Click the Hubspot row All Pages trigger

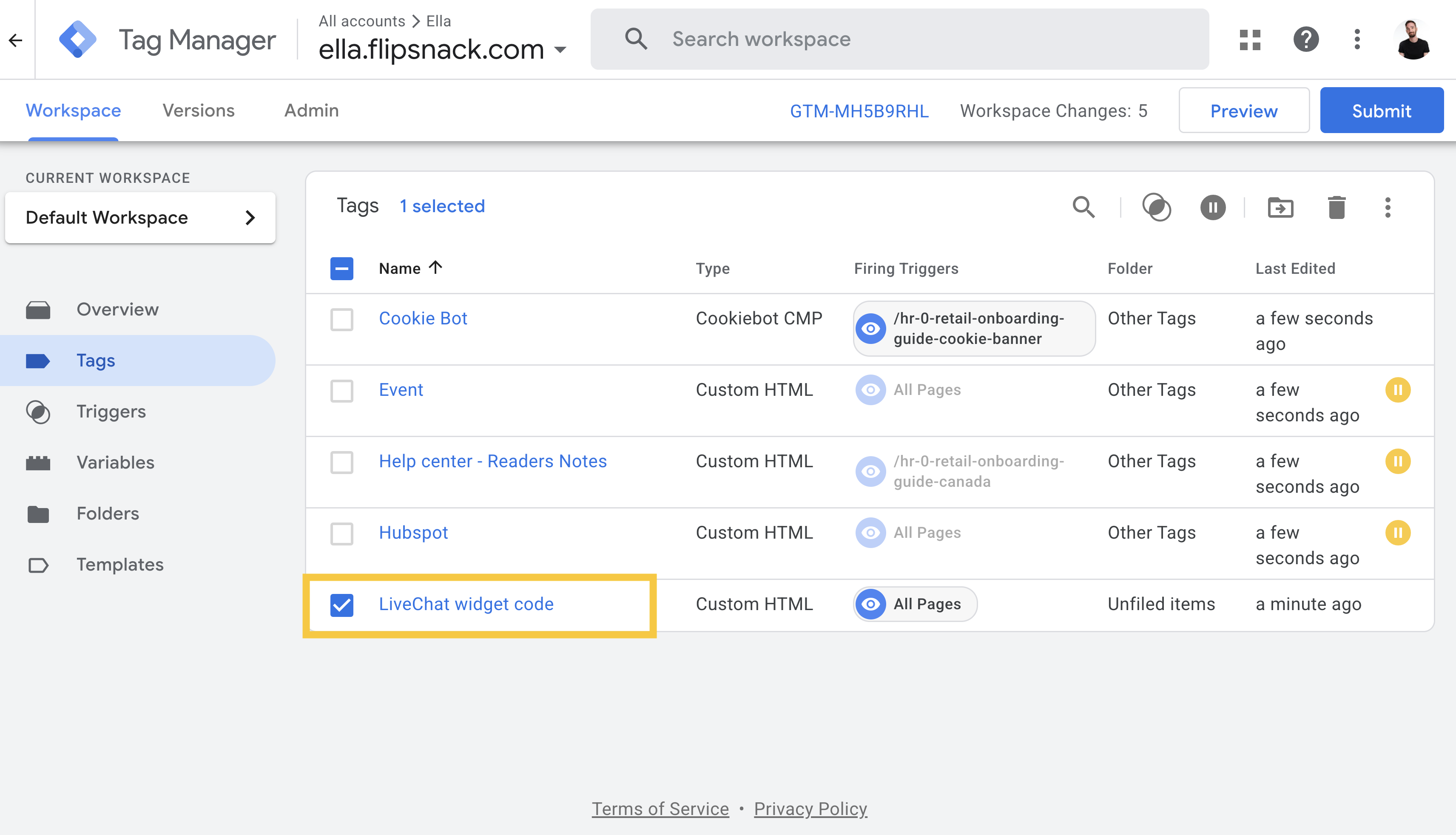pyautogui.click(x=908, y=533)
